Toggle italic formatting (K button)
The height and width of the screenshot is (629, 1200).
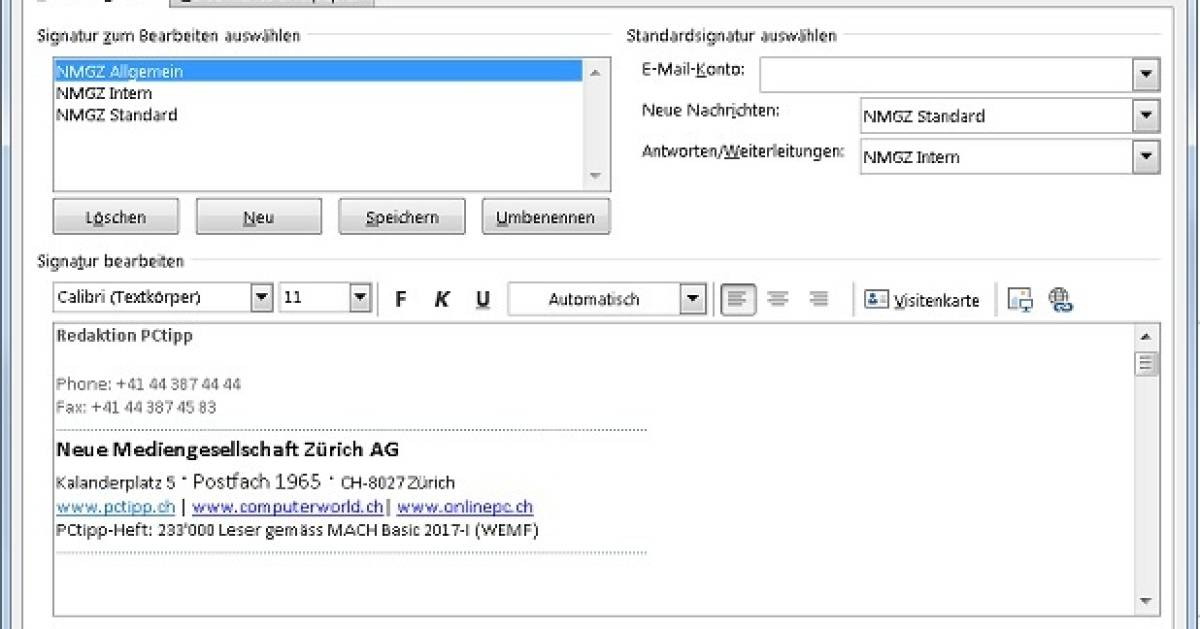point(442,299)
